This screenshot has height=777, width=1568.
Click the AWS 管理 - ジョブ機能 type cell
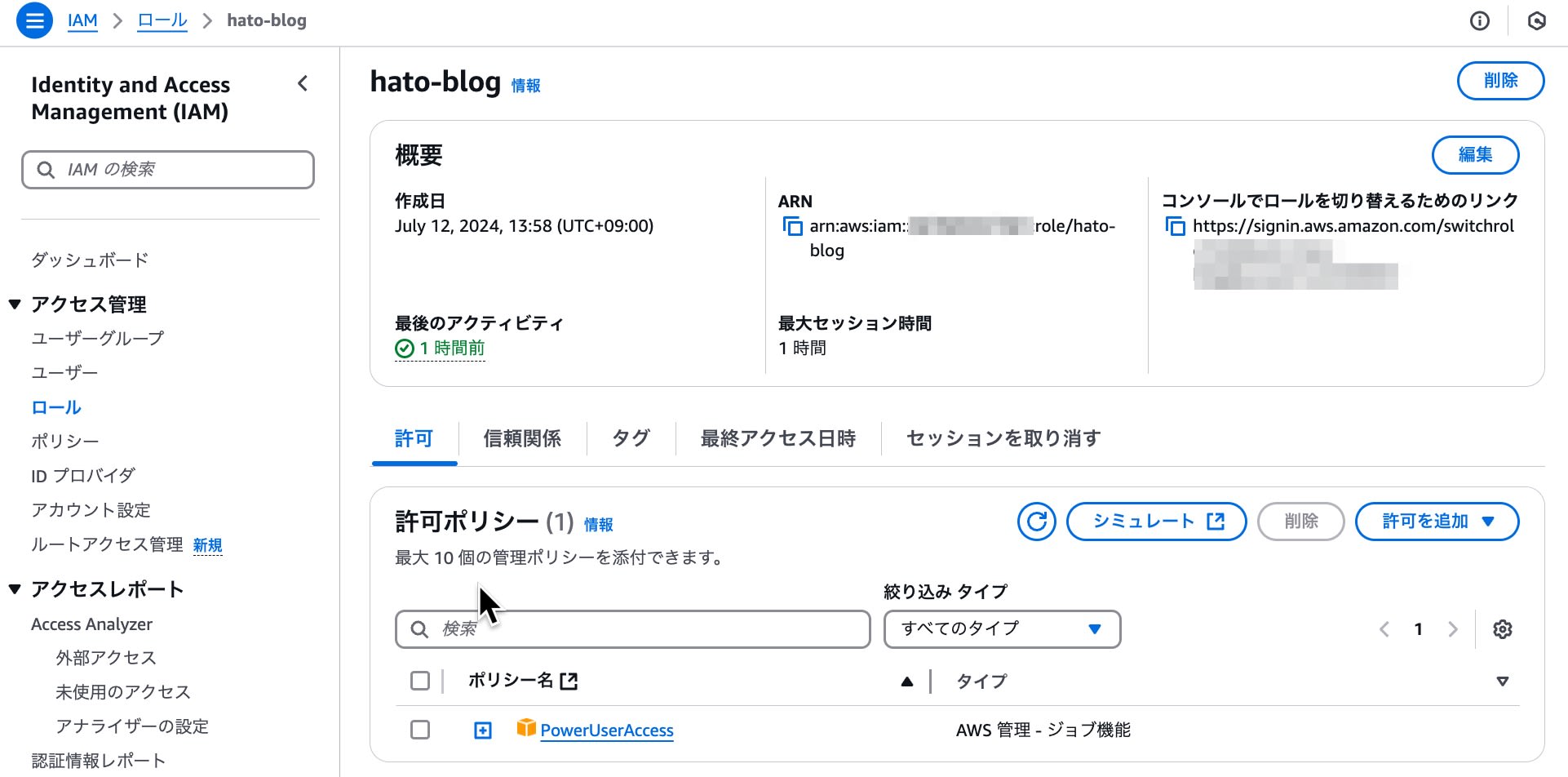1043,730
